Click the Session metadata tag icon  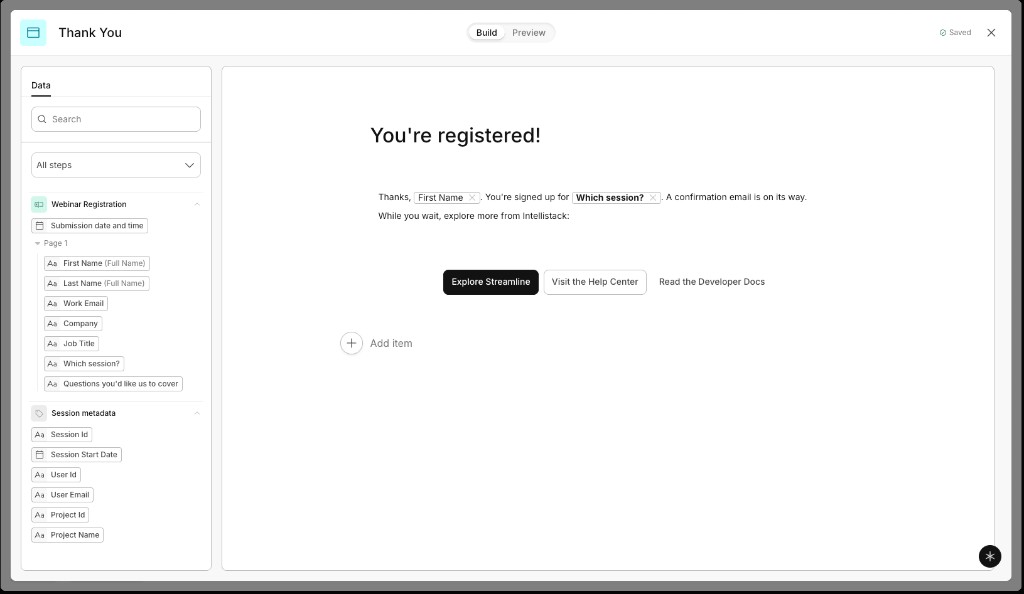click(39, 413)
